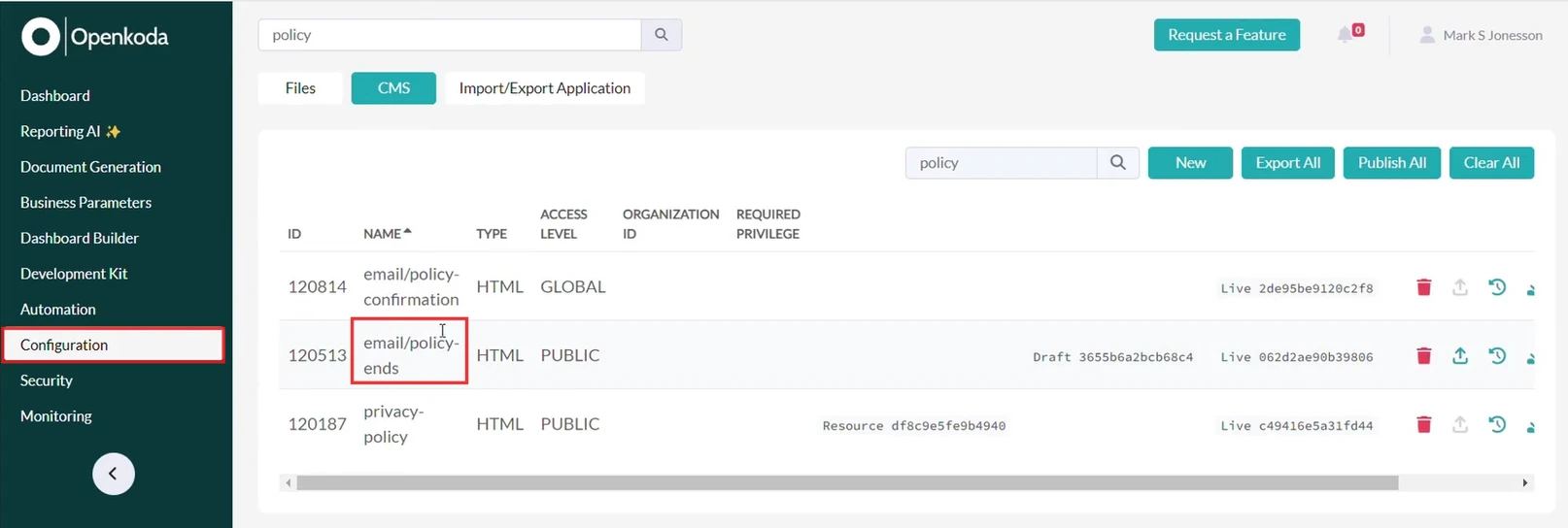This screenshot has width=1568, height=528.
Task: Click the ID column header
Action: coord(294,234)
